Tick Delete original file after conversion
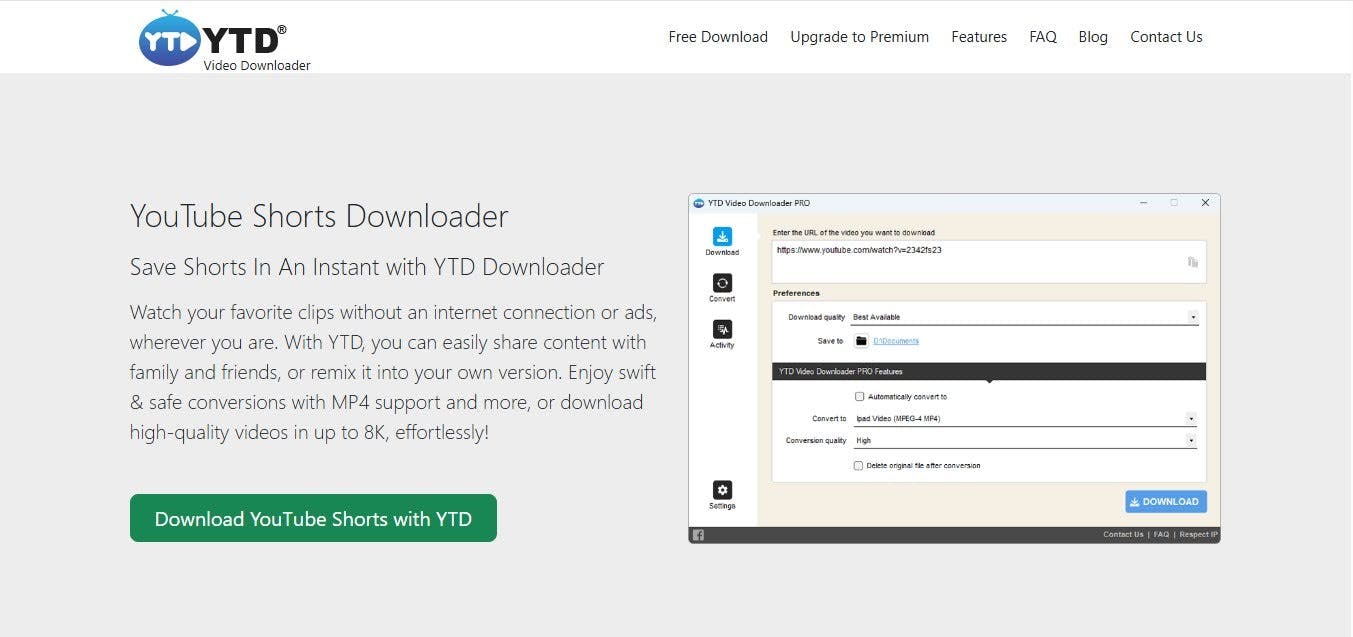The image size is (1353, 637). pyautogui.click(x=858, y=465)
